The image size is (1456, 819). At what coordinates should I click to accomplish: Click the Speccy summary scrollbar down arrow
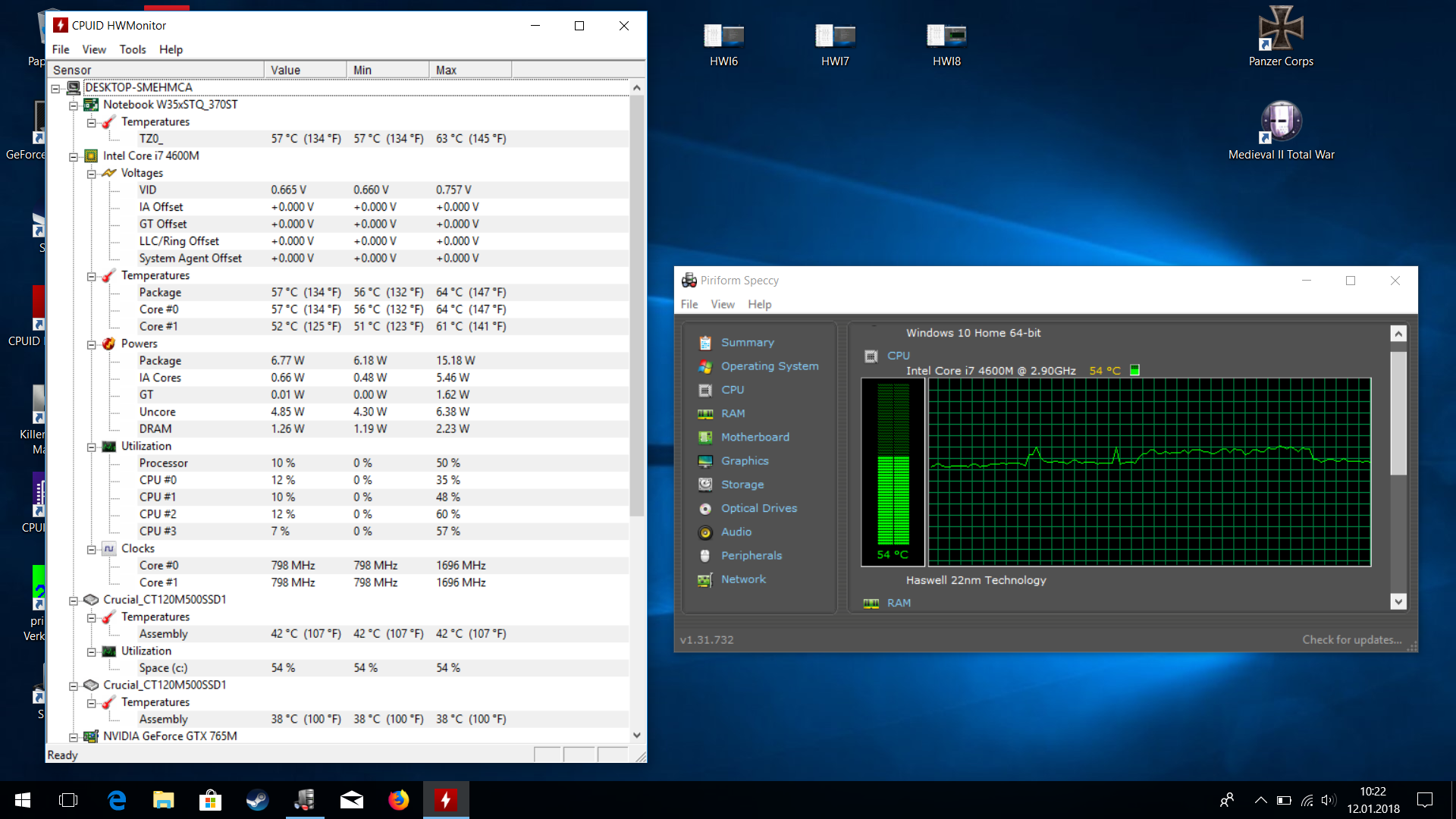[1398, 601]
